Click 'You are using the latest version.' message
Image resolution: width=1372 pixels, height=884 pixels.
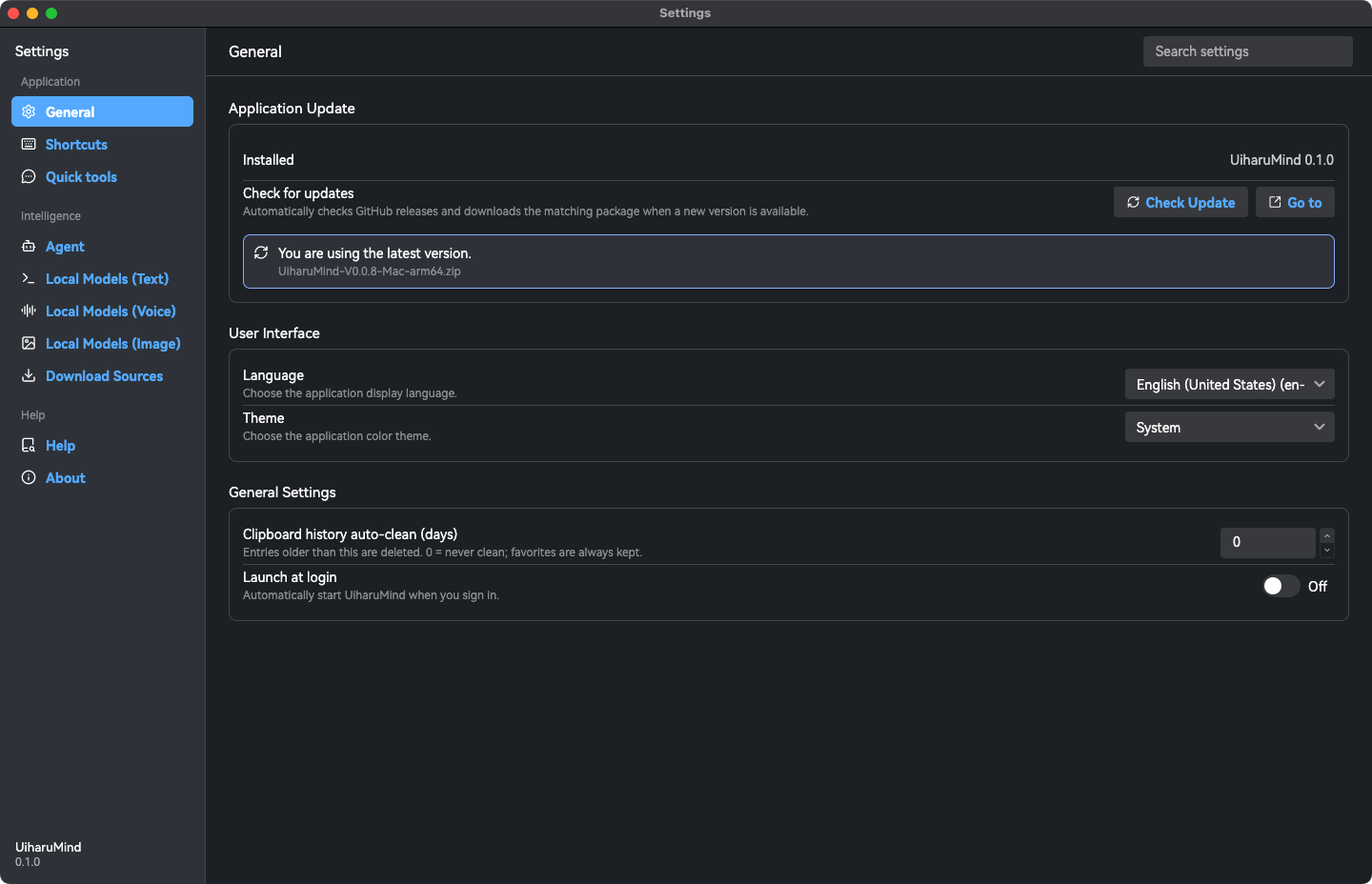coord(374,253)
